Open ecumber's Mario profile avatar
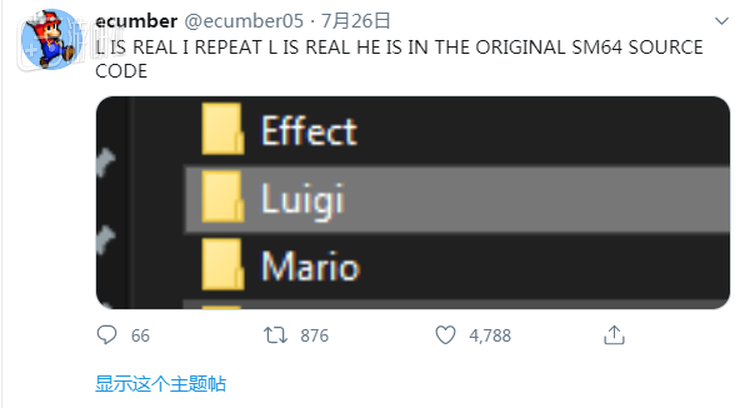 [x=49, y=37]
